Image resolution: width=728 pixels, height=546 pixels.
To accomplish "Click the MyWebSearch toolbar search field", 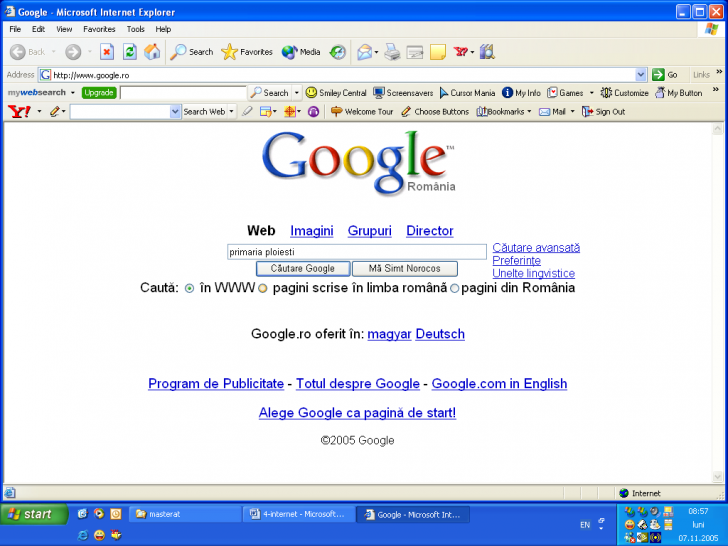I will coord(183,93).
